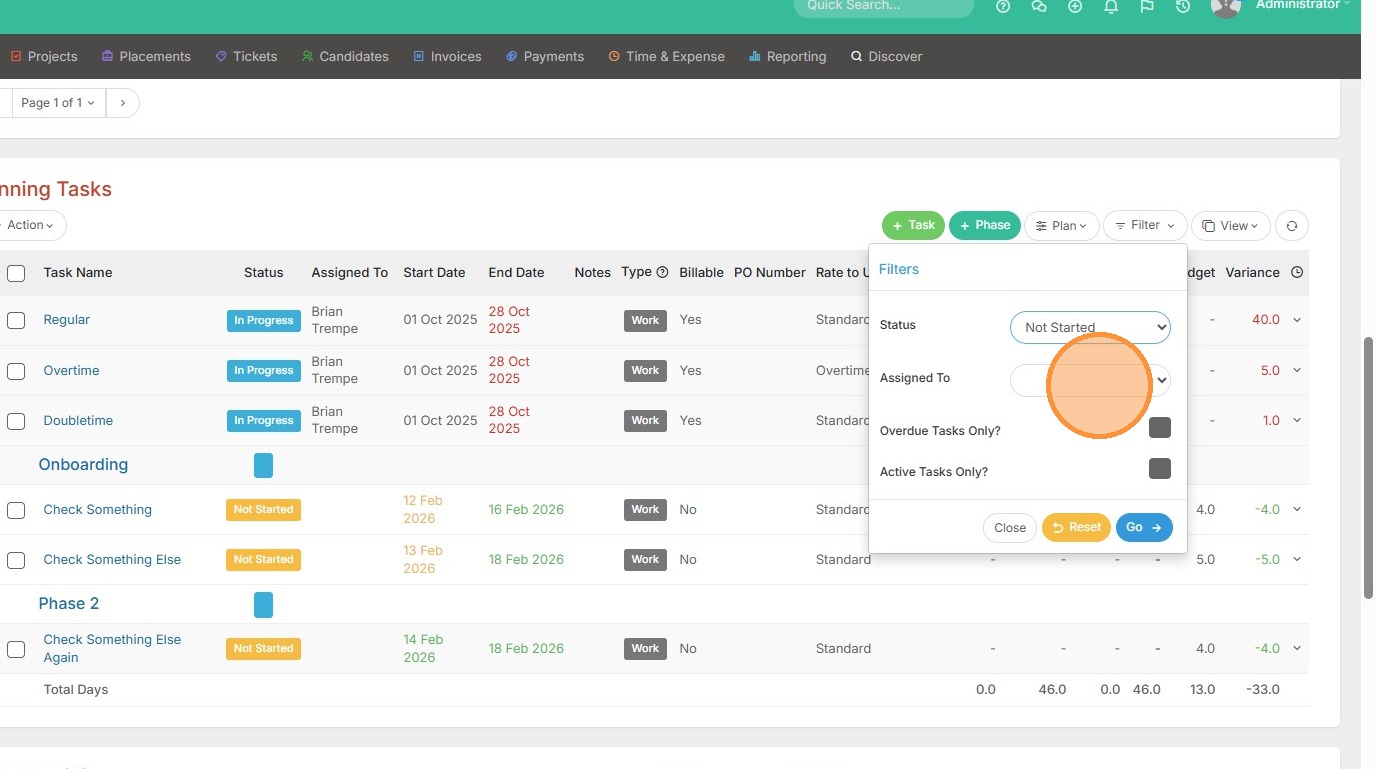This screenshot has height=769, width=1376.
Task: Expand the Overtime row chevron
Action: 1297,371
